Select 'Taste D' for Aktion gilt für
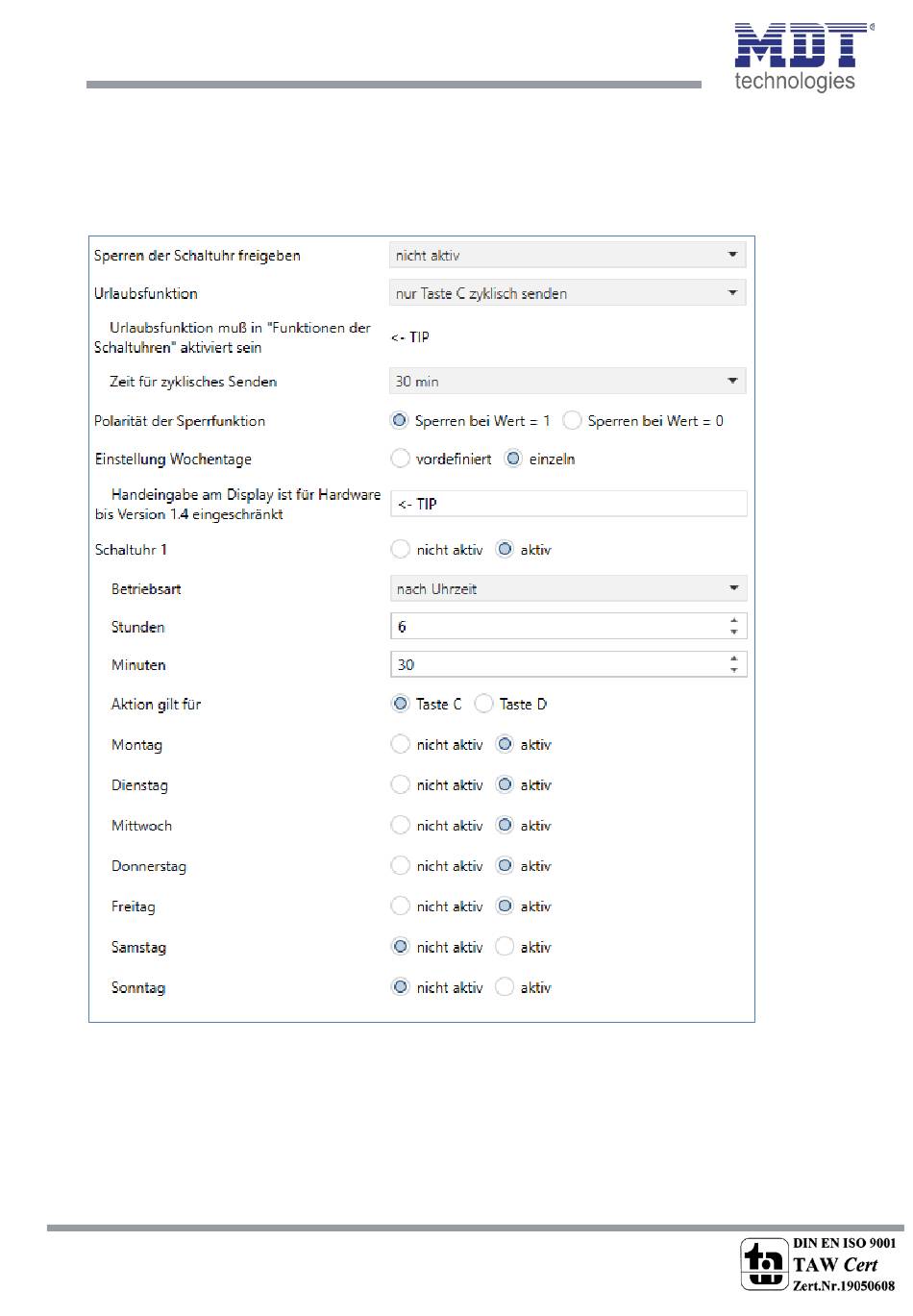Screen dimensions: 913x1316 point(484,704)
